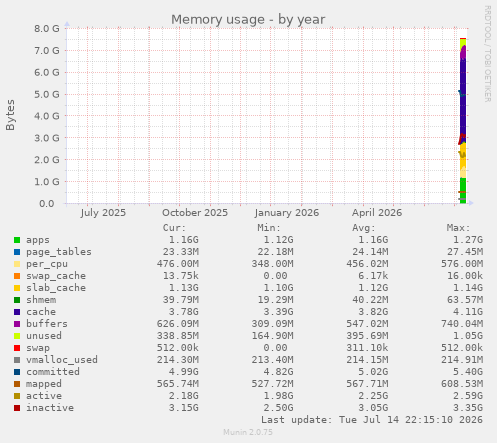This screenshot has height=443, width=497.
Task: Click the swap red legend swatch
Action: pos(17,348)
